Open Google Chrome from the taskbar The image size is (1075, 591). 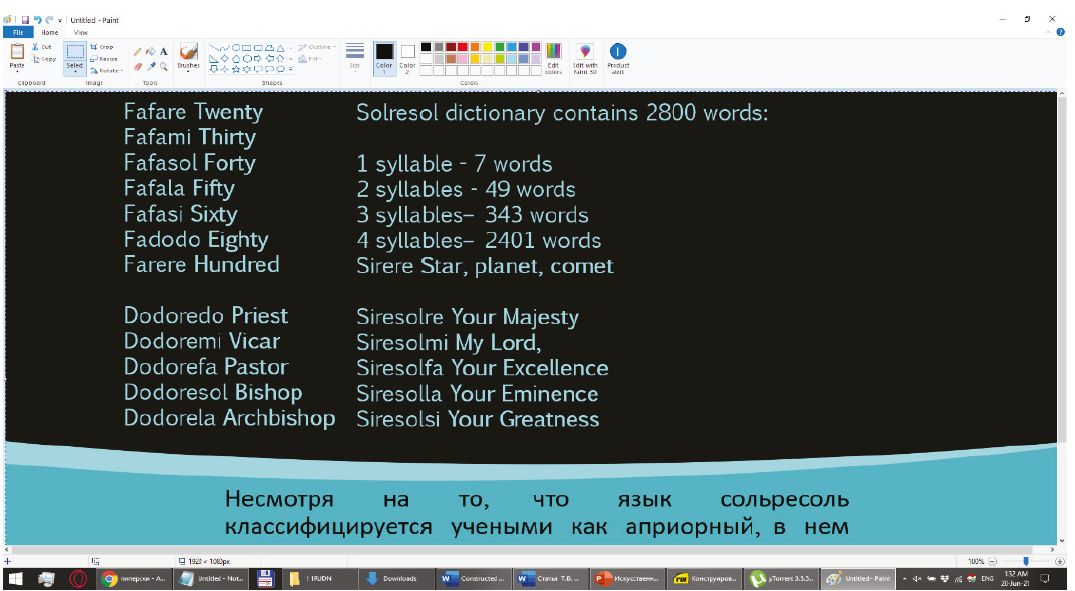coord(108,578)
